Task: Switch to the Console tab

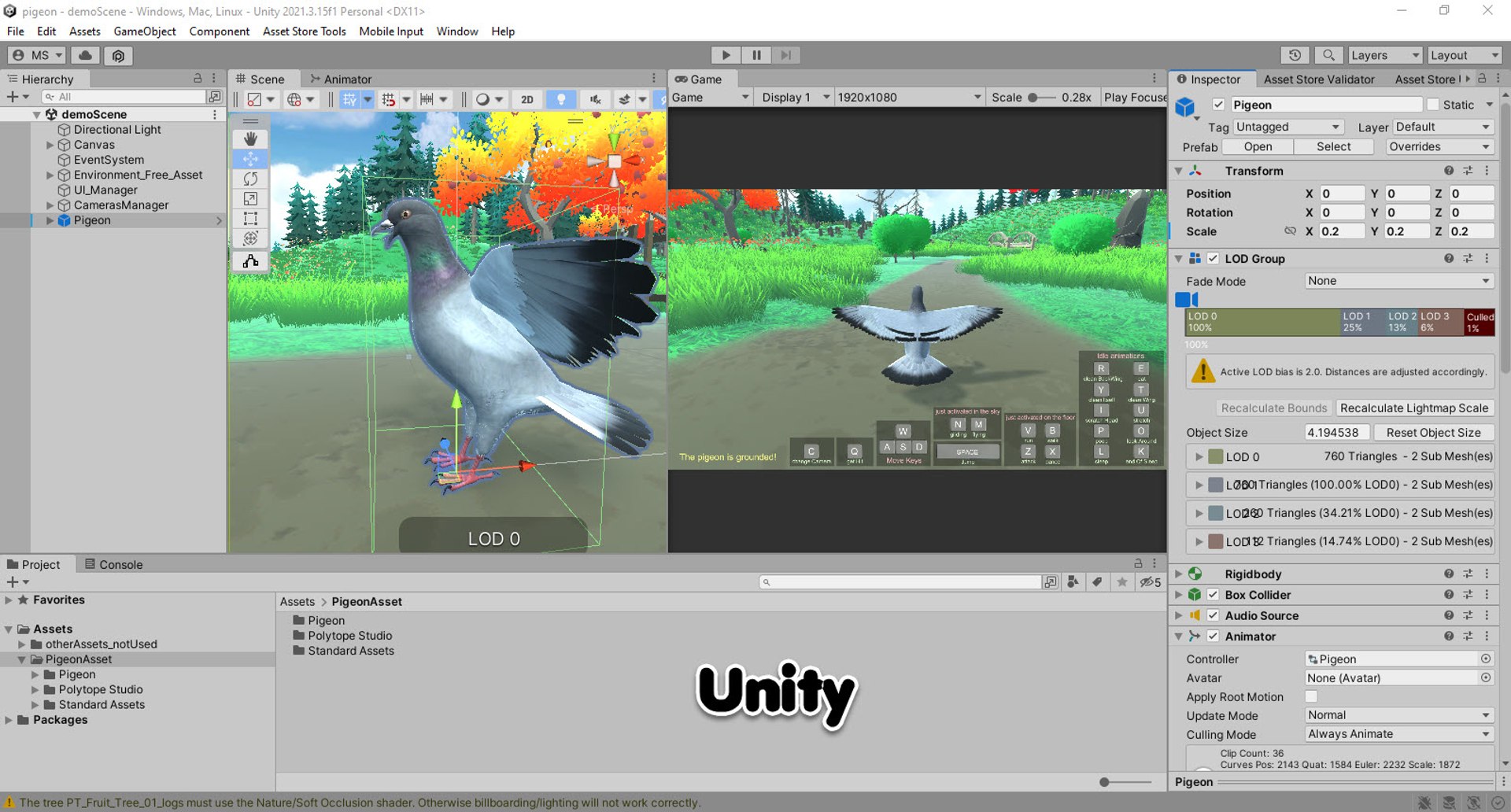Action: pyautogui.click(x=113, y=564)
